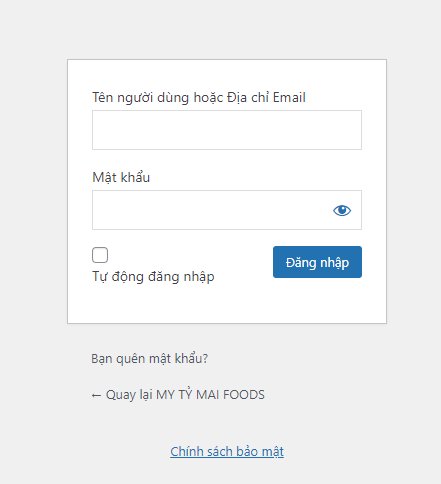Image resolution: width=441 pixels, height=484 pixels.
Task: Focus the username or email input field
Action: tap(227, 130)
